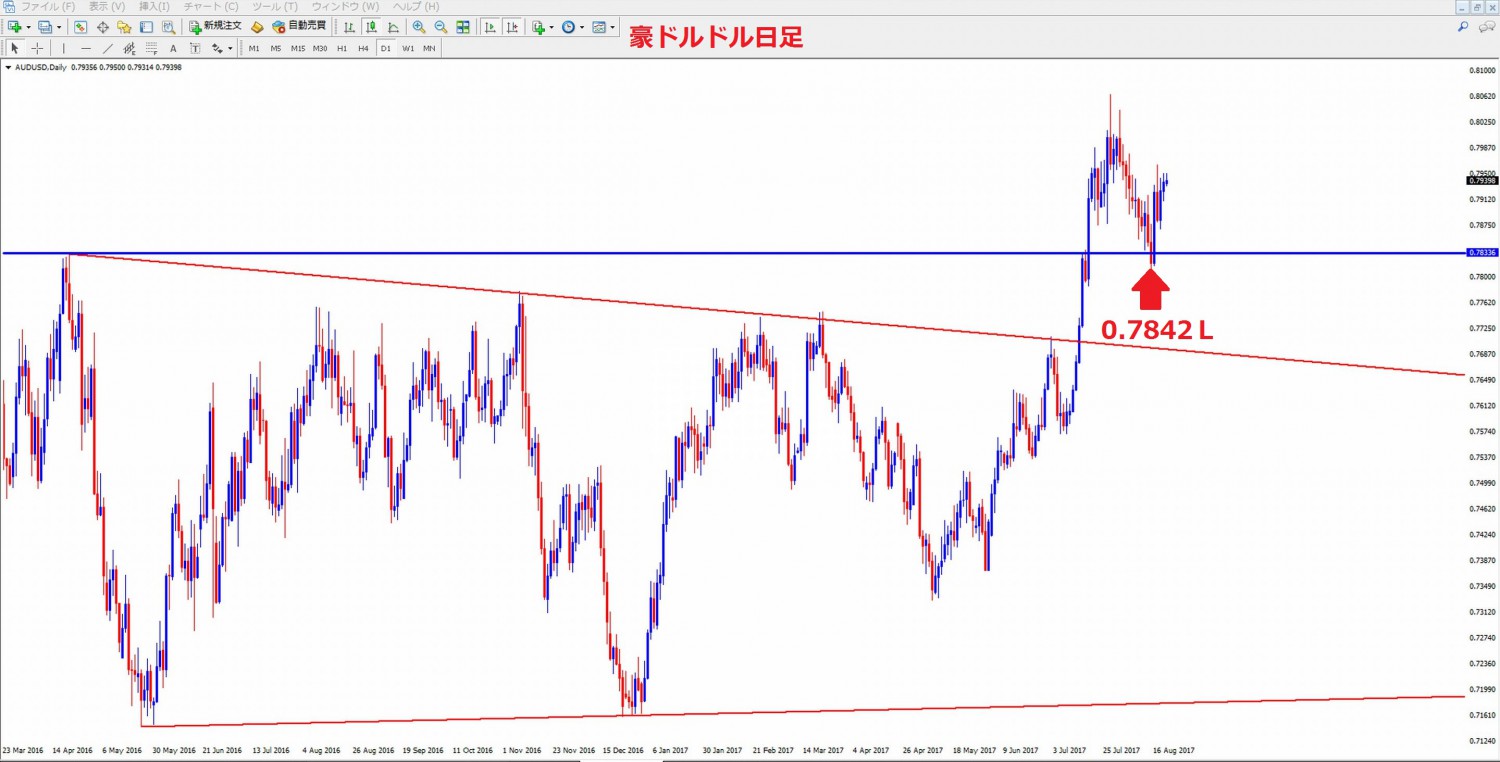
Task: Switch to bar chart display
Action: (349, 27)
